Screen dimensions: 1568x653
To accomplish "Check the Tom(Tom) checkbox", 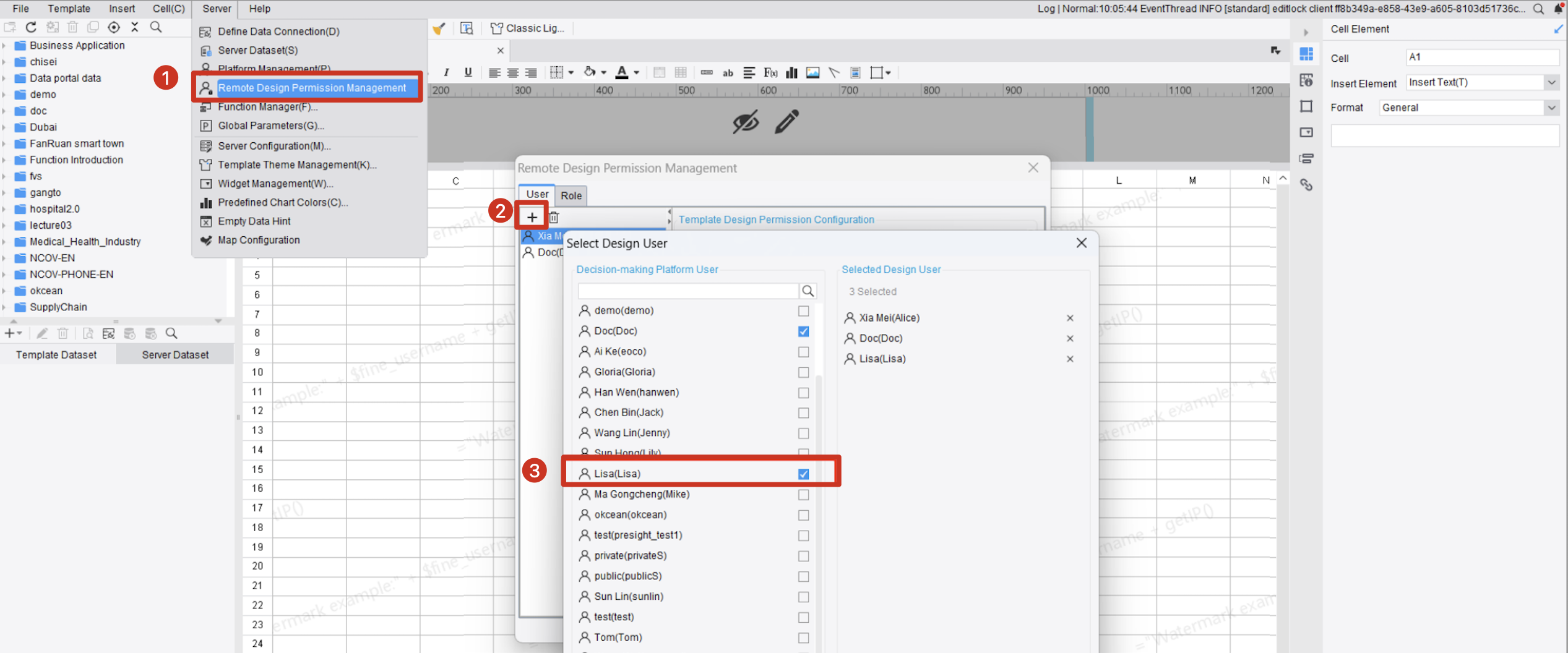I will [x=803, y=638].
